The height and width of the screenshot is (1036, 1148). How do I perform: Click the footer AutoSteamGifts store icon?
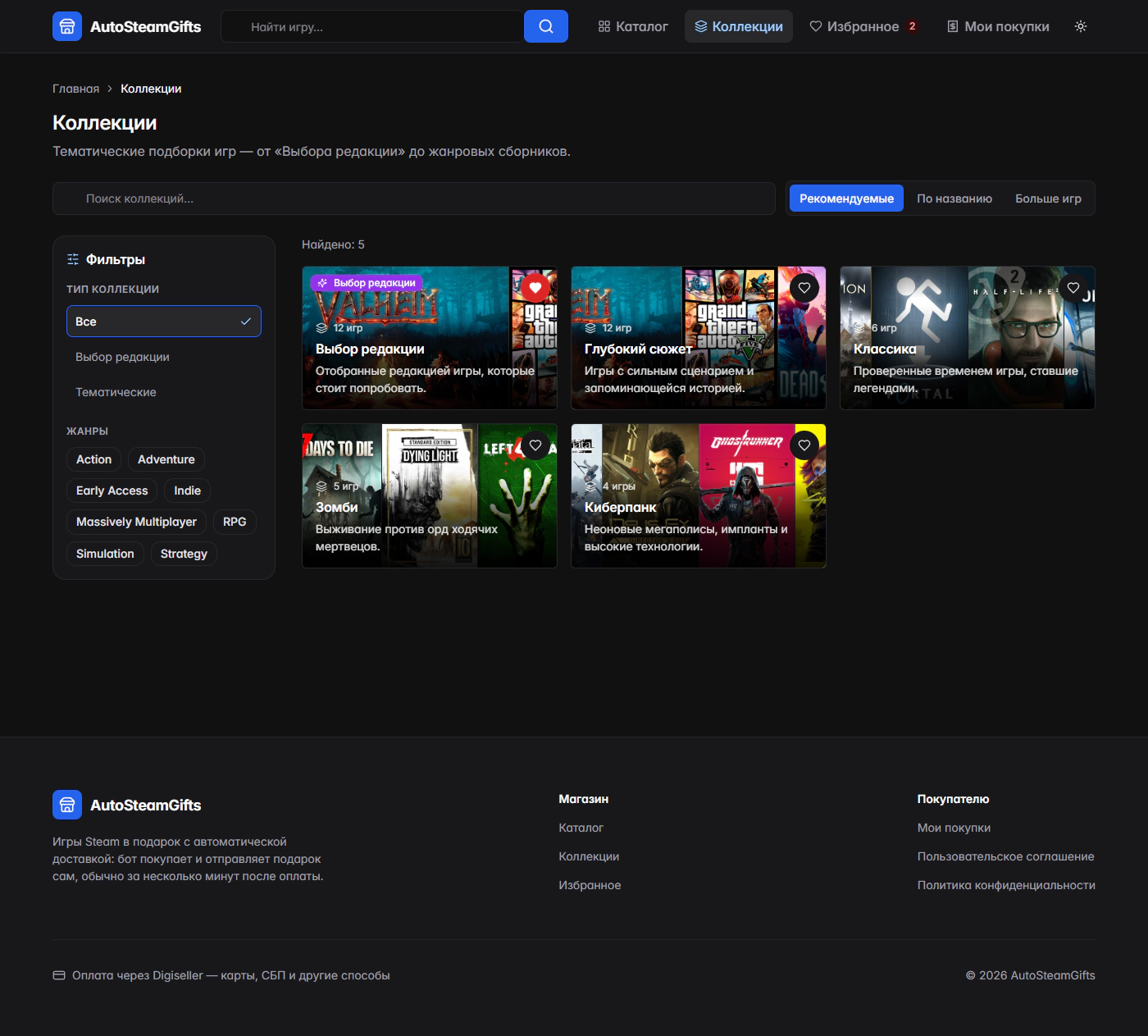(x=67, y=805)
